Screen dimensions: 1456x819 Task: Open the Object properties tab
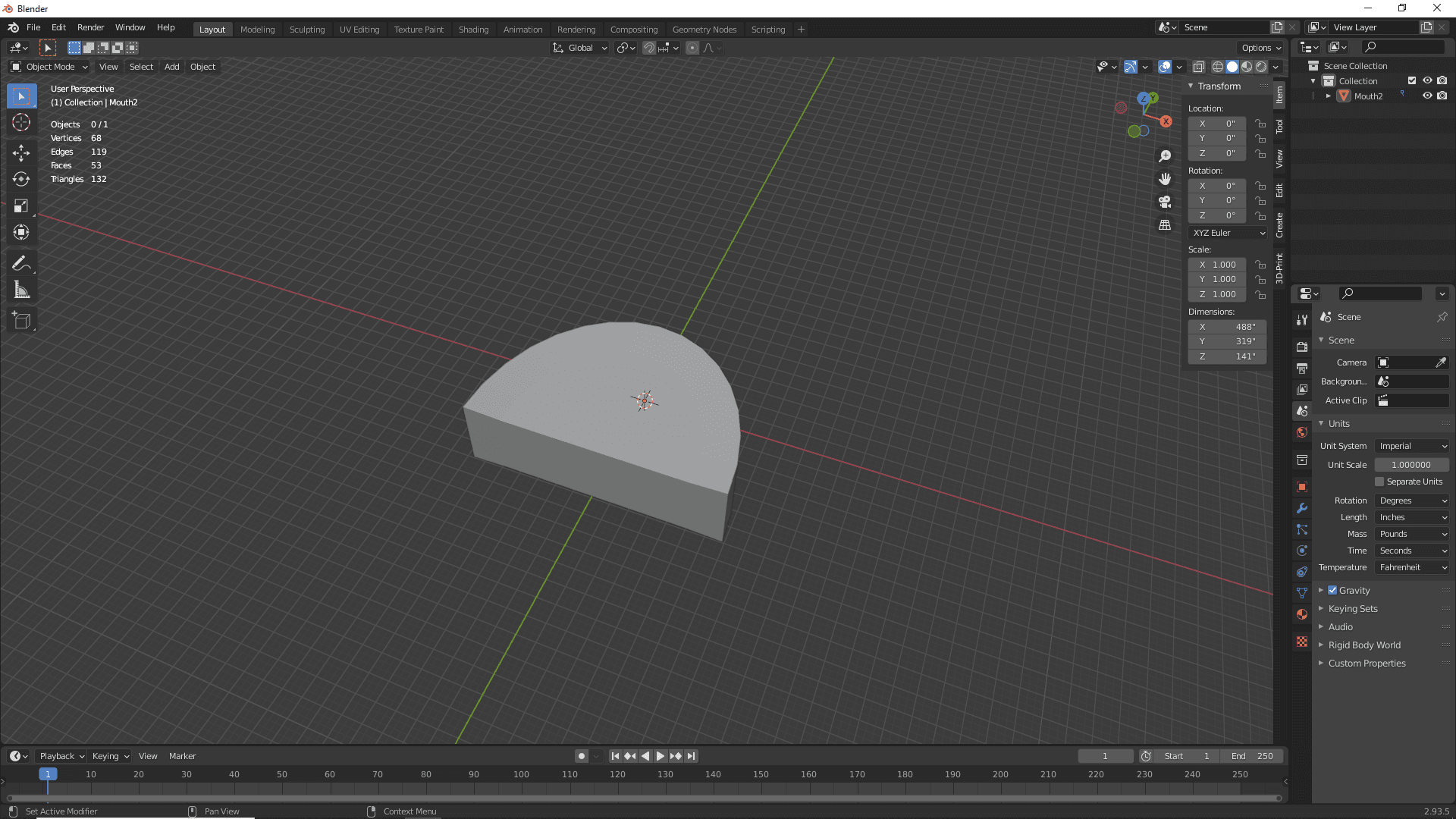point(1302,487)
